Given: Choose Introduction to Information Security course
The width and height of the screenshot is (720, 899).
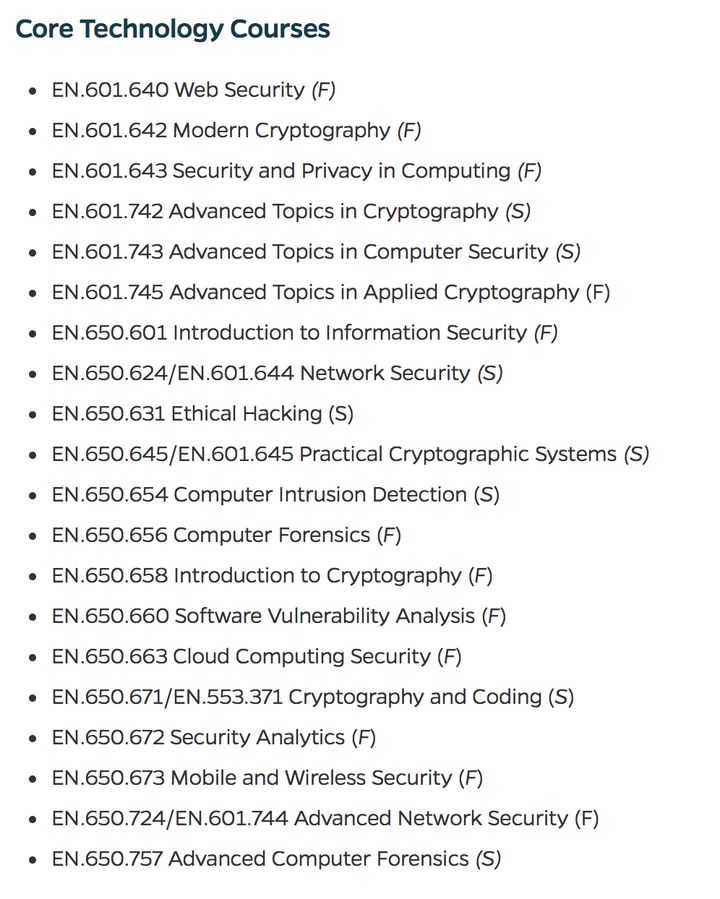Looking at the screenshot, I should tap(304, 333).
